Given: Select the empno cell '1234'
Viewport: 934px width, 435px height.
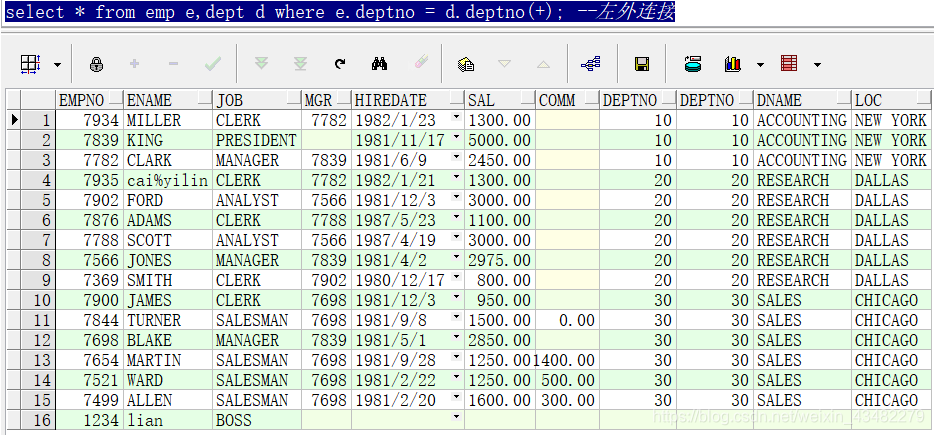Looking at the screenshot, I should [x=90, y=420].
